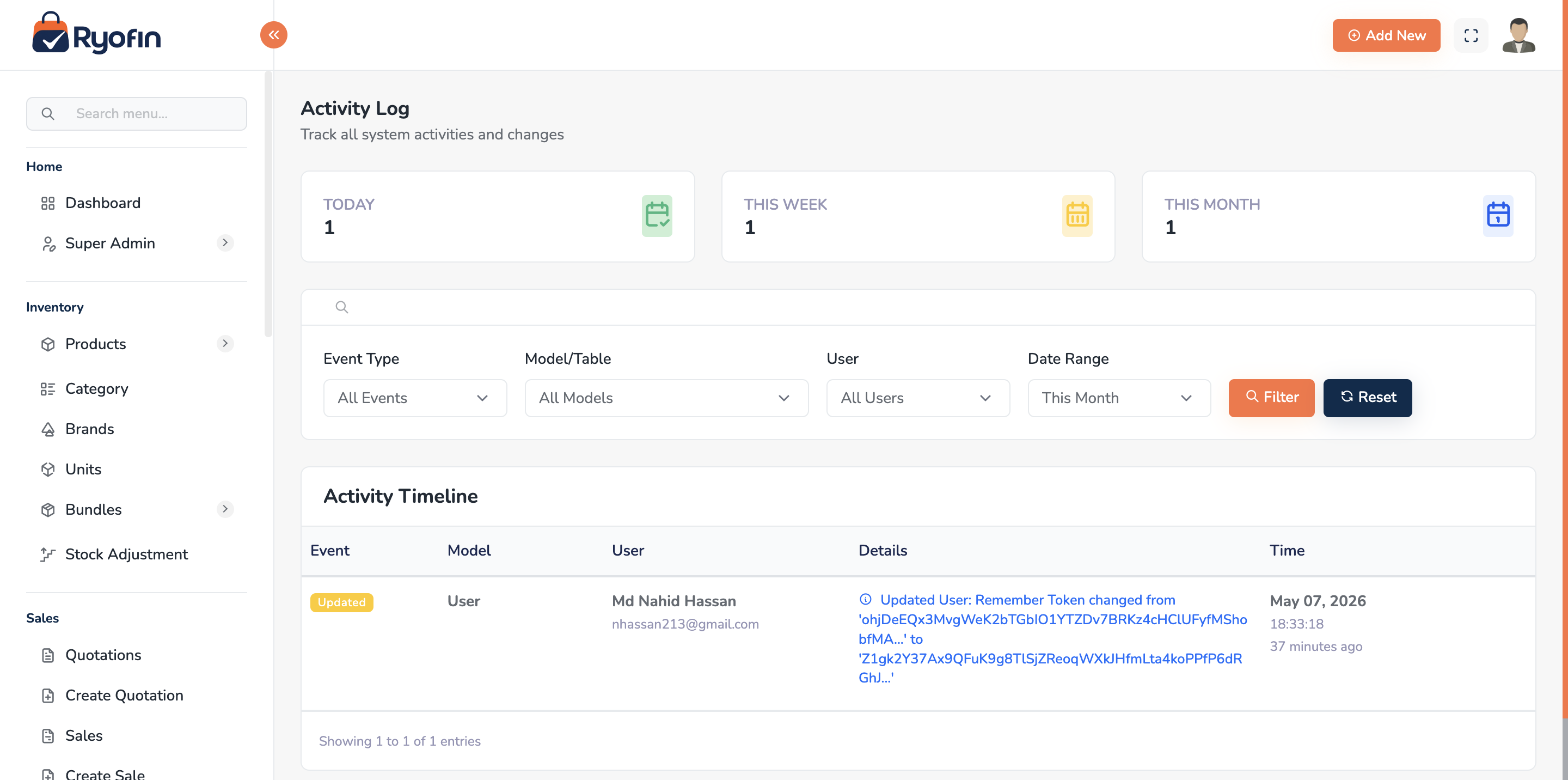Open the All Users dropdown
Viewport: 1568px width, 780px height.
[917, 398]
